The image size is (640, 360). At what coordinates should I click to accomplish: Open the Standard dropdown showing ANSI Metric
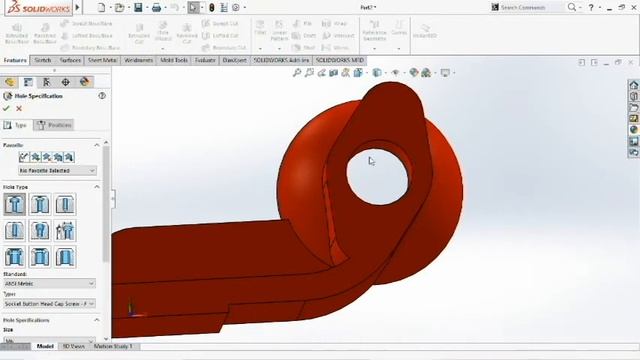pos(49,283)
